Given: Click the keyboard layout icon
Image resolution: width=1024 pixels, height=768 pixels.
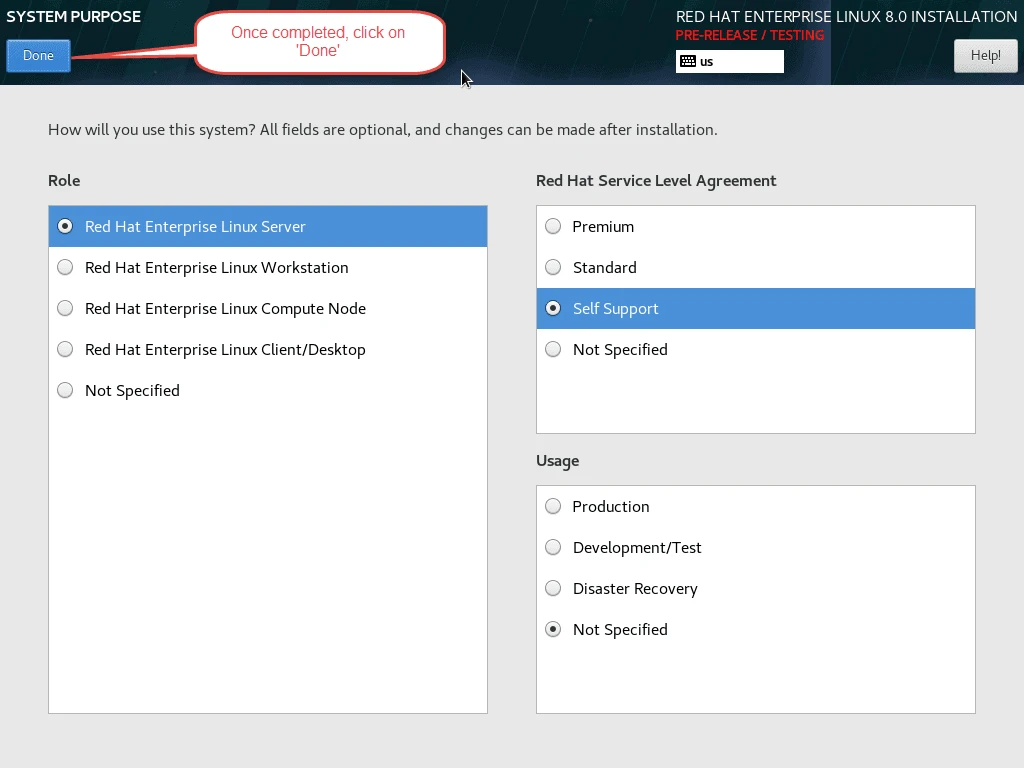Looking at the screenshot, I should (x=687, y=62).
